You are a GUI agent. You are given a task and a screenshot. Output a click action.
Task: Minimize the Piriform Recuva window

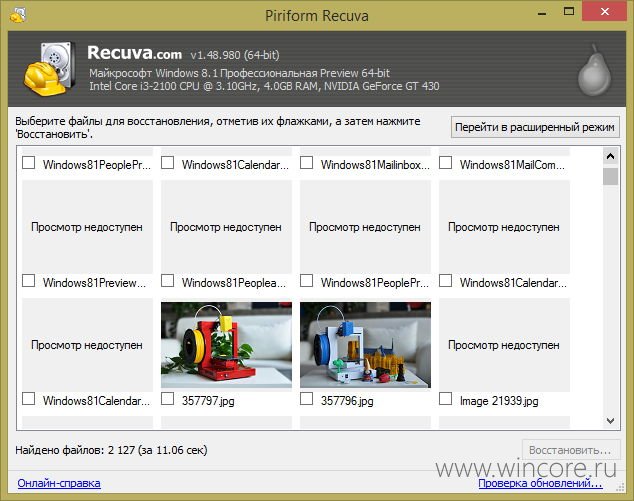click(x=542, y=14)
